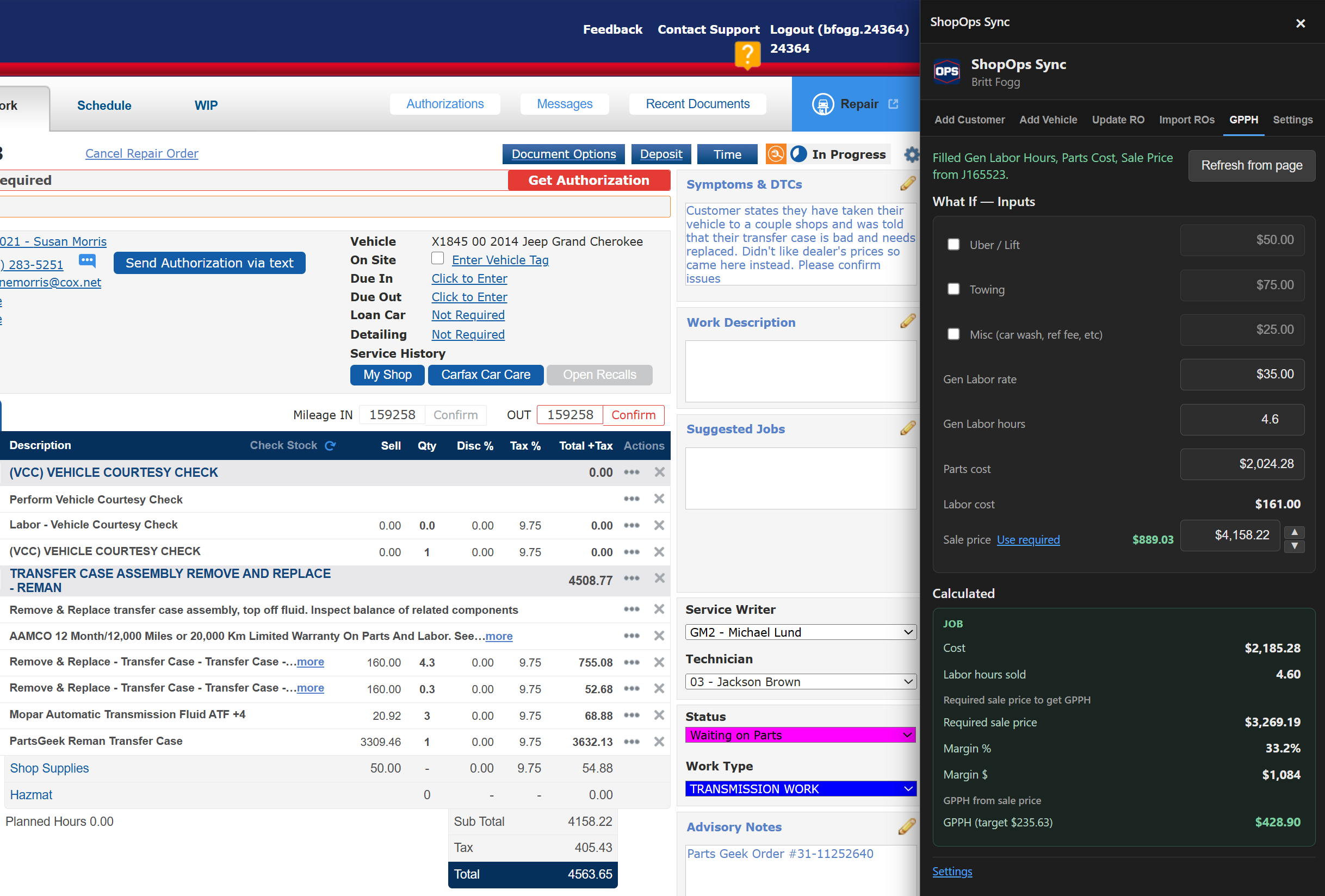This screenshot has width=1325, height=896.
Task: Open the Work Type dropdown
Action: point(801,789)
